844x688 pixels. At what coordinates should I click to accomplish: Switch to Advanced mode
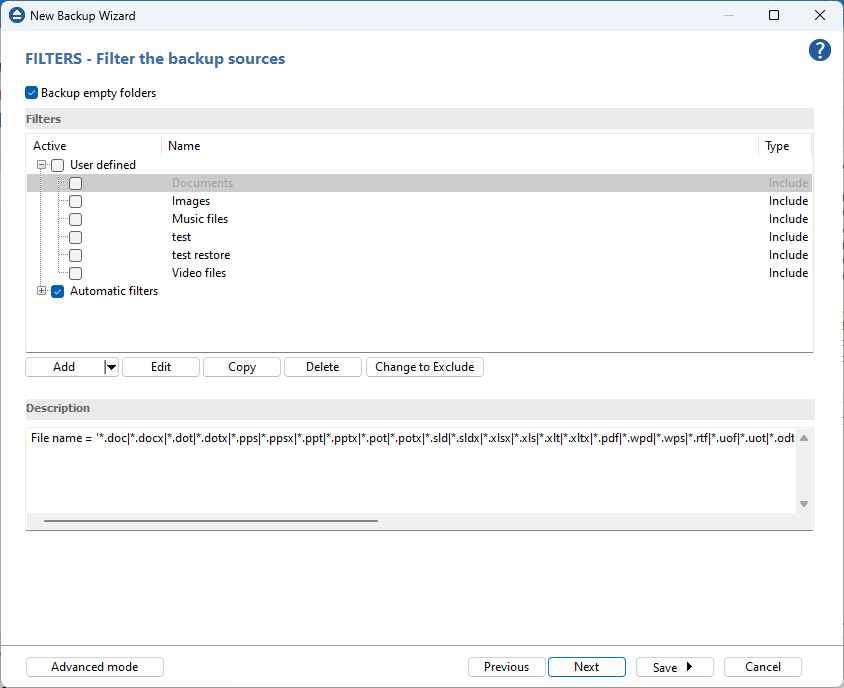[x=94, y=667]
